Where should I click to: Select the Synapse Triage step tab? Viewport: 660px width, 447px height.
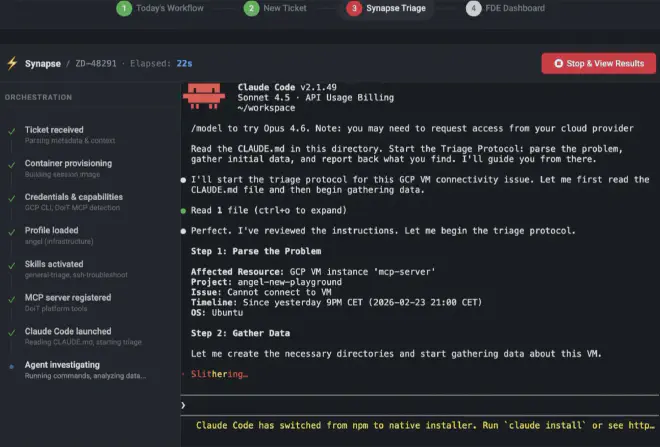[x=386, y=8]
